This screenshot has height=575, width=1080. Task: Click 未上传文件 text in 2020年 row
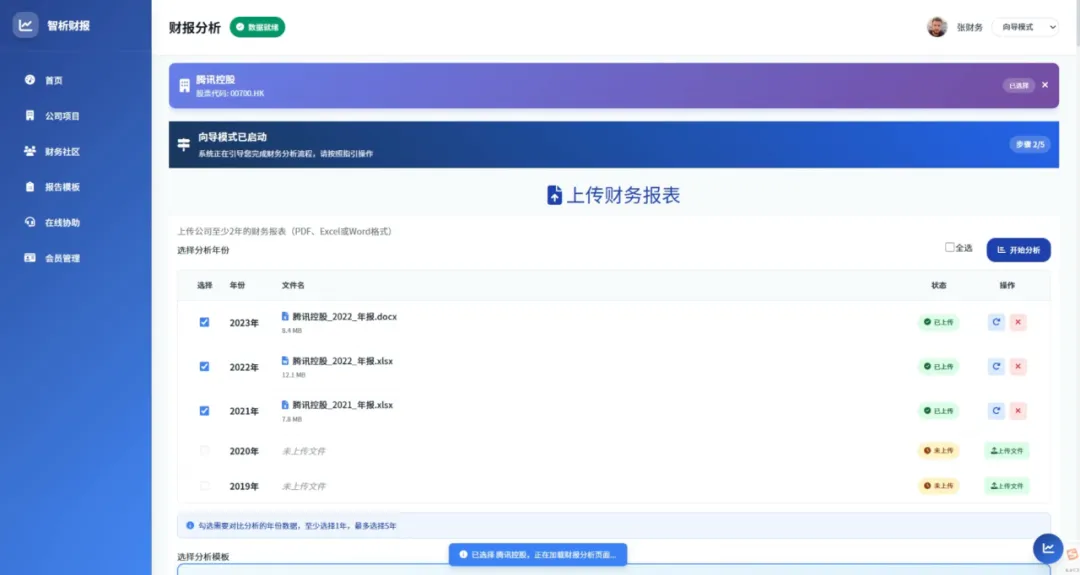click(304, 451)
